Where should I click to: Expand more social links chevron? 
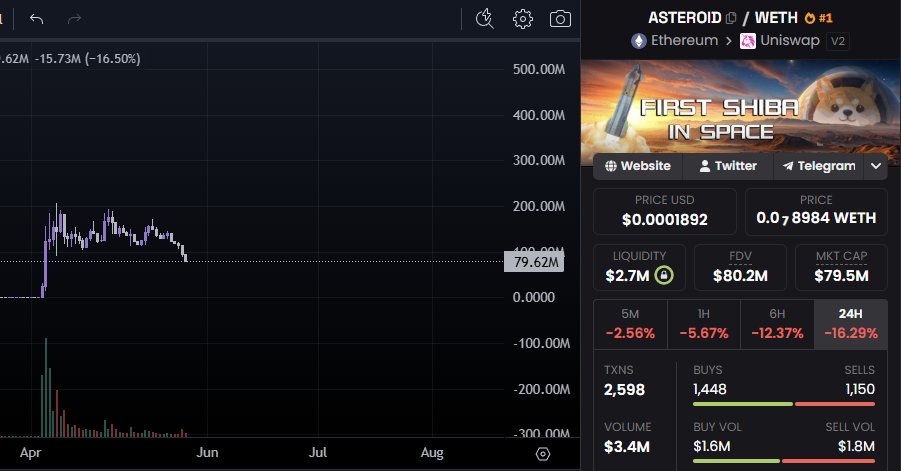[876, 166]
